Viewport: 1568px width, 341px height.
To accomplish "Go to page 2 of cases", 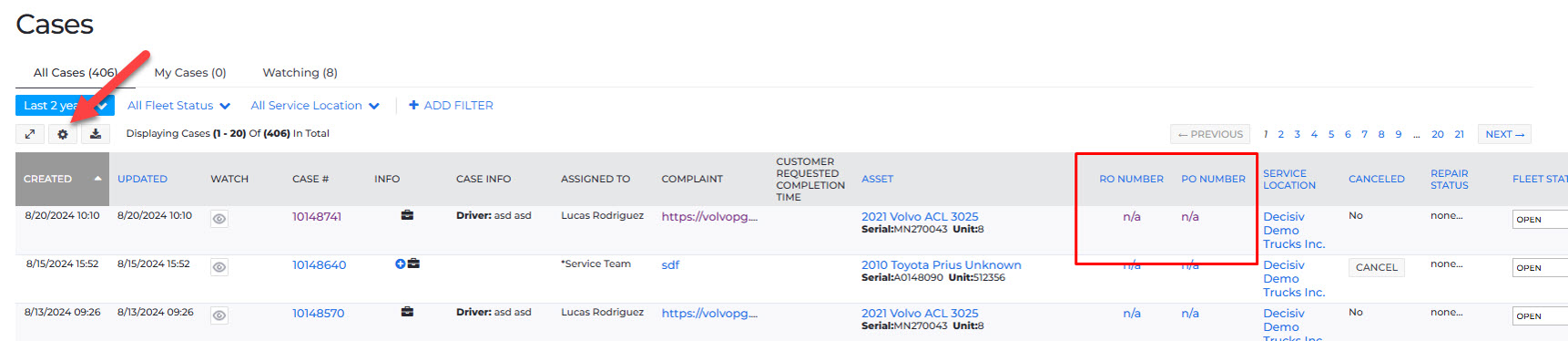I will click(1280, 134).
